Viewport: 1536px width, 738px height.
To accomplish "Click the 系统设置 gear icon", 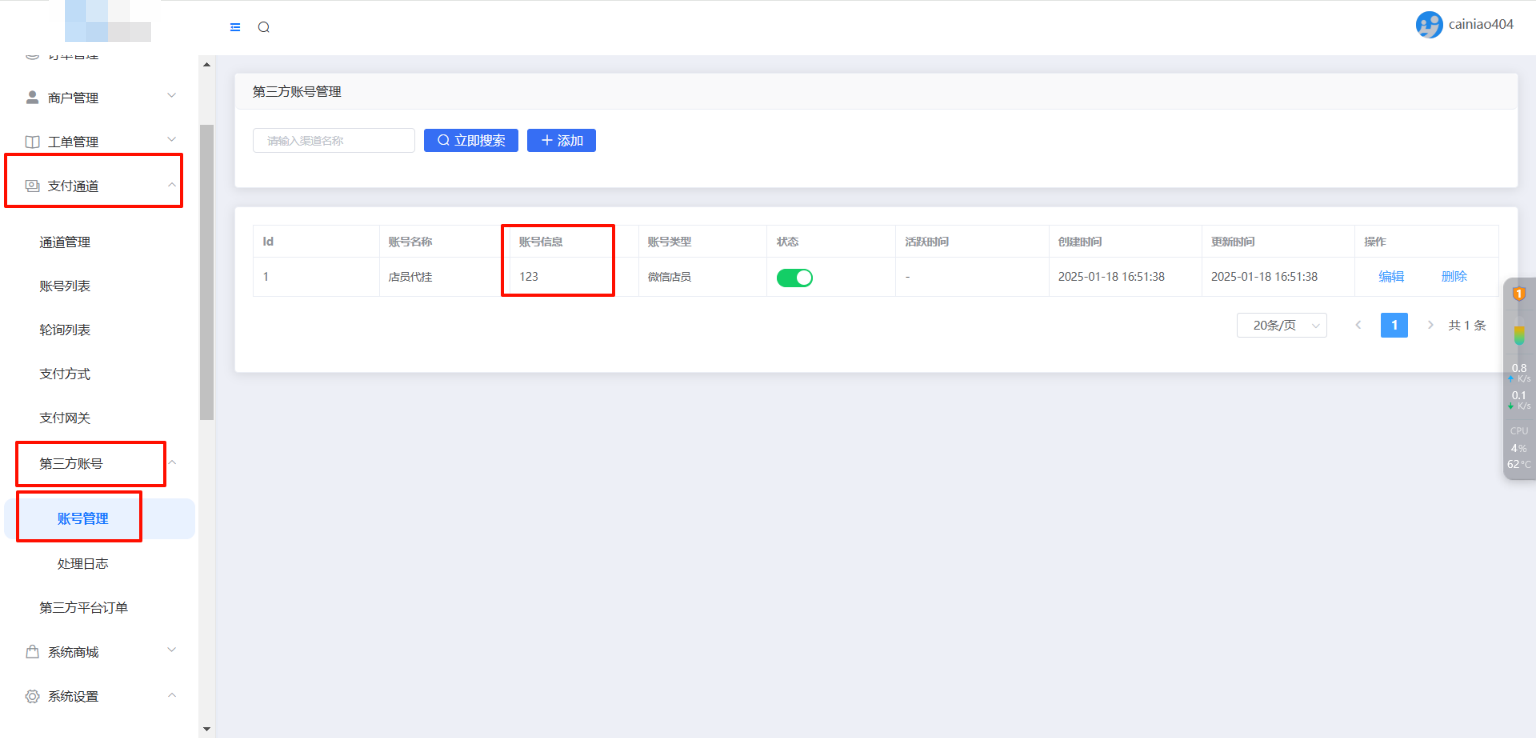I will pos(32,696).
